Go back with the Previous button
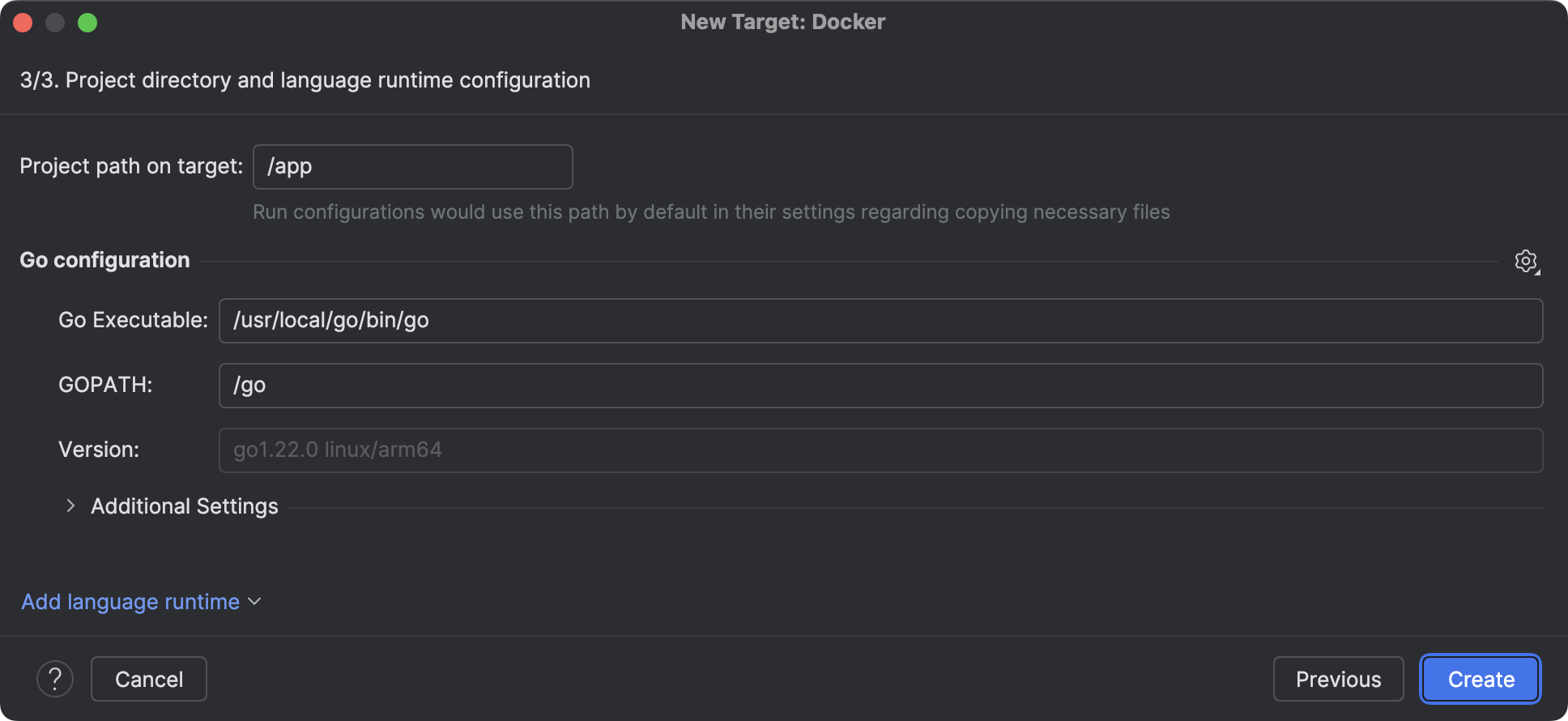Image resolution: width=1568 pixels, height=721 pixels. tap(1338, 679)
